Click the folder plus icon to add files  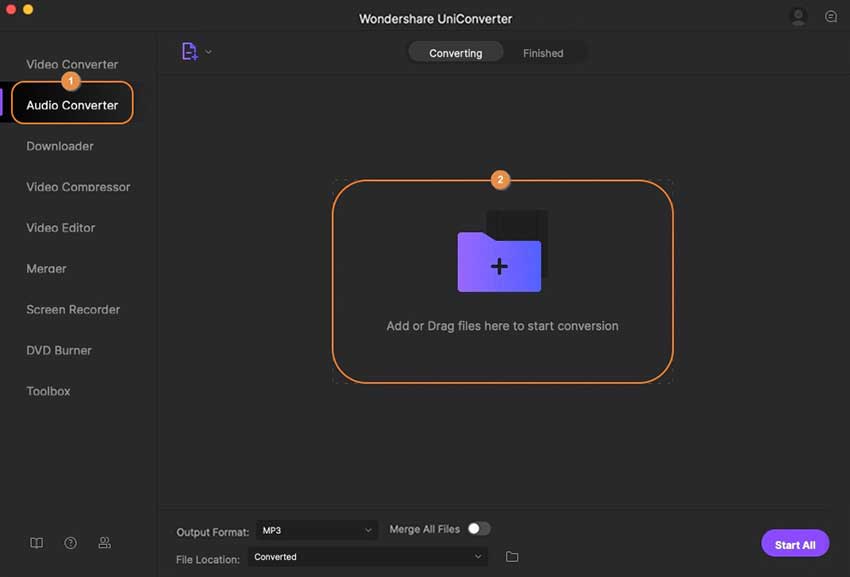point(499,262)
